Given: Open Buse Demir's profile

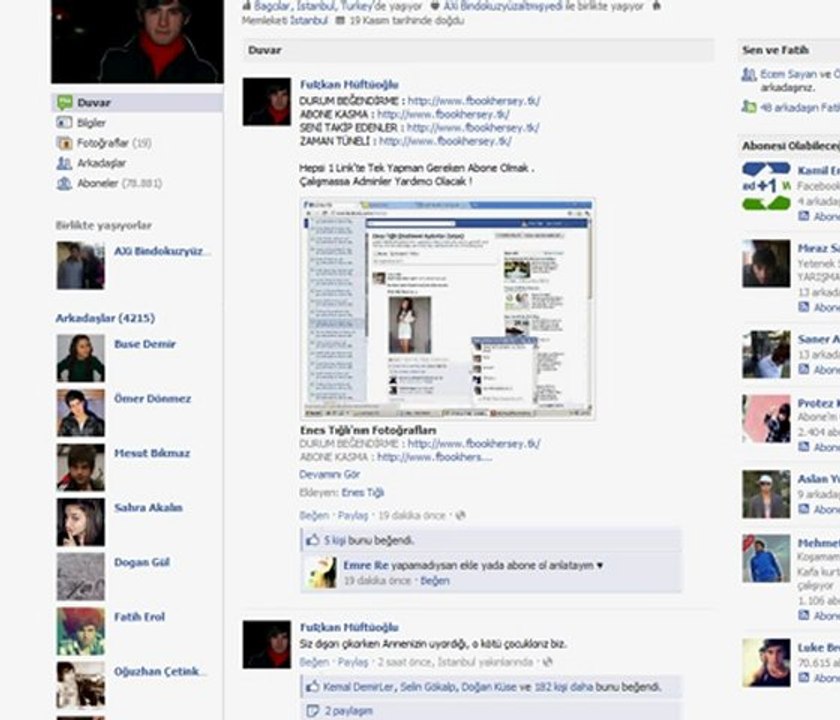Looking at the screenshot, I should (145, 344).
